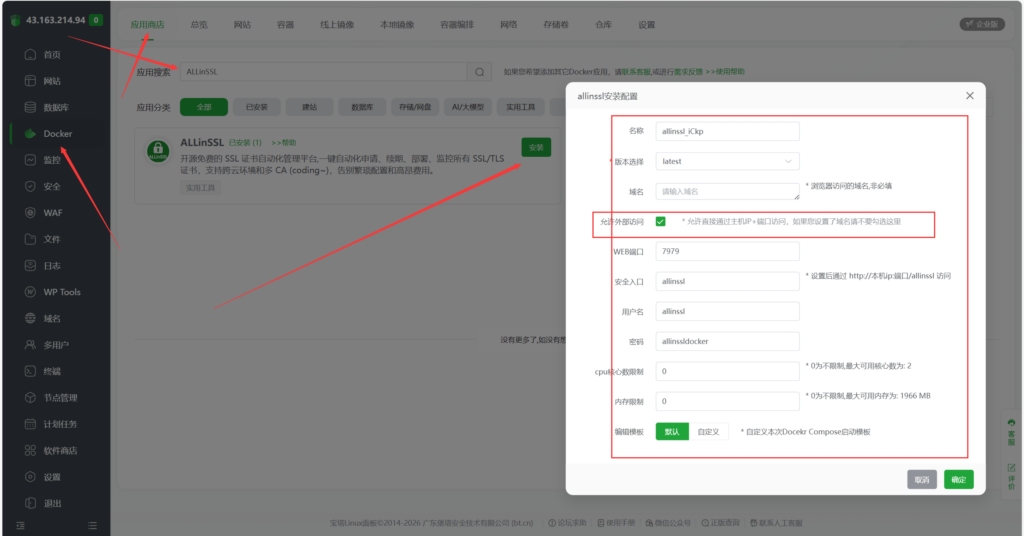Switch to the 总览 tab
The height and width of the screenshot is (536, 1024).
click(x=199, y=25)
